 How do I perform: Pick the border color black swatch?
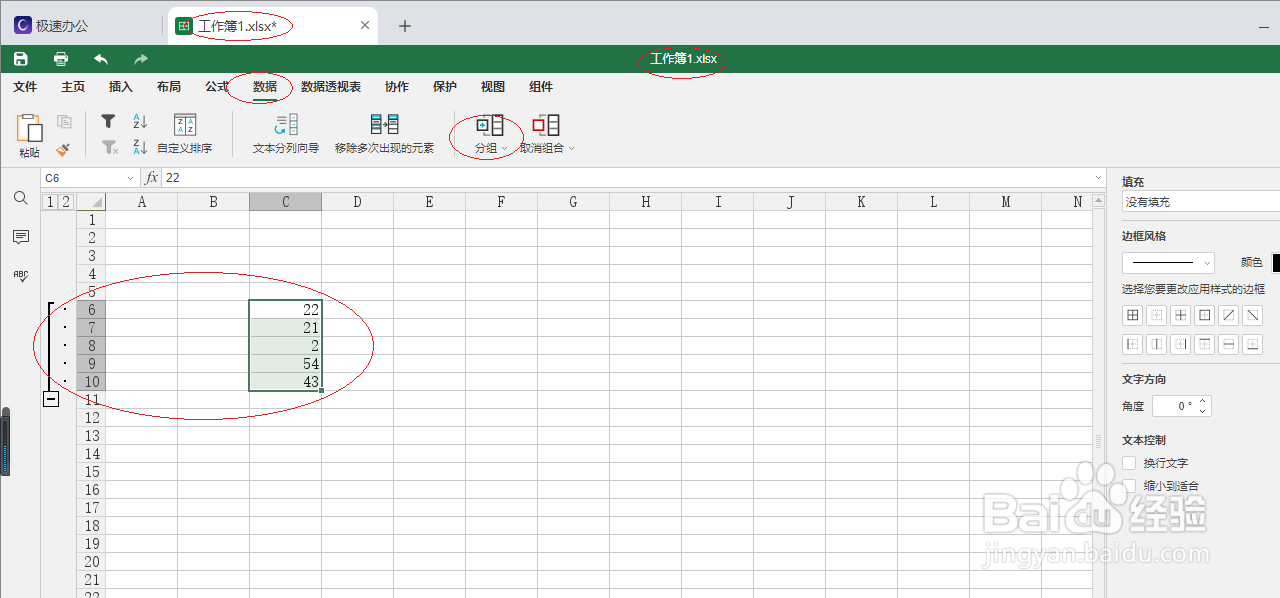point(1276,263)
